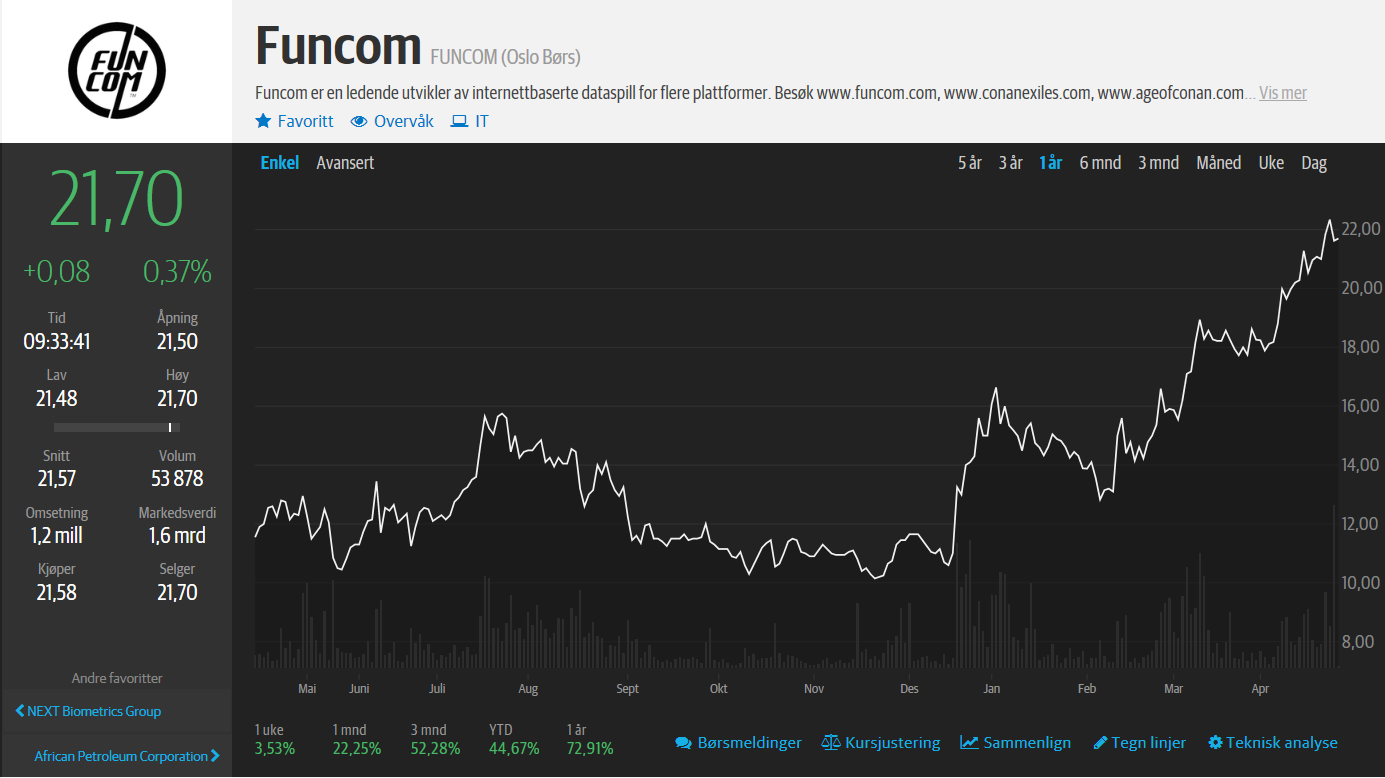This screenshot has width=1385, height=778.
Task: Click the YTD return 44,67%
Action: pos(514,748)
